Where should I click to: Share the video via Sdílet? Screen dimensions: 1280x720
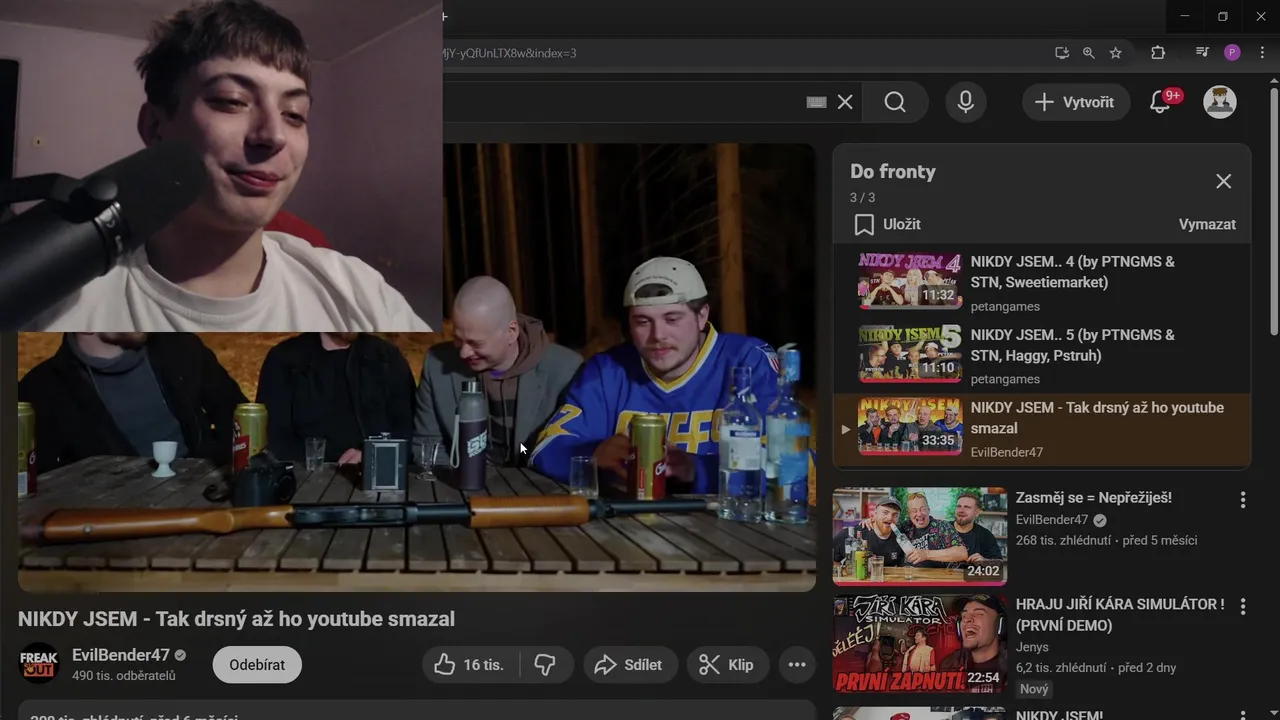tap(630, 665)
